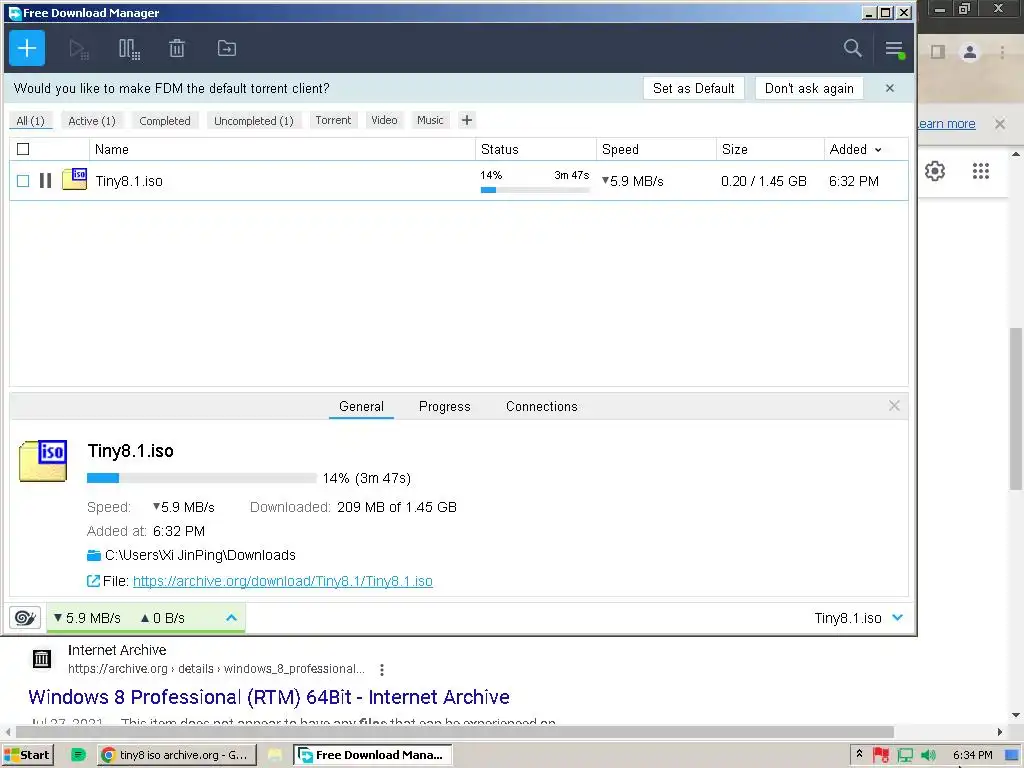Image resolution: width=1024 pixels, height=768 pixels.
Task: Click the Internet Archive site favicon
Action: [42, 659]
